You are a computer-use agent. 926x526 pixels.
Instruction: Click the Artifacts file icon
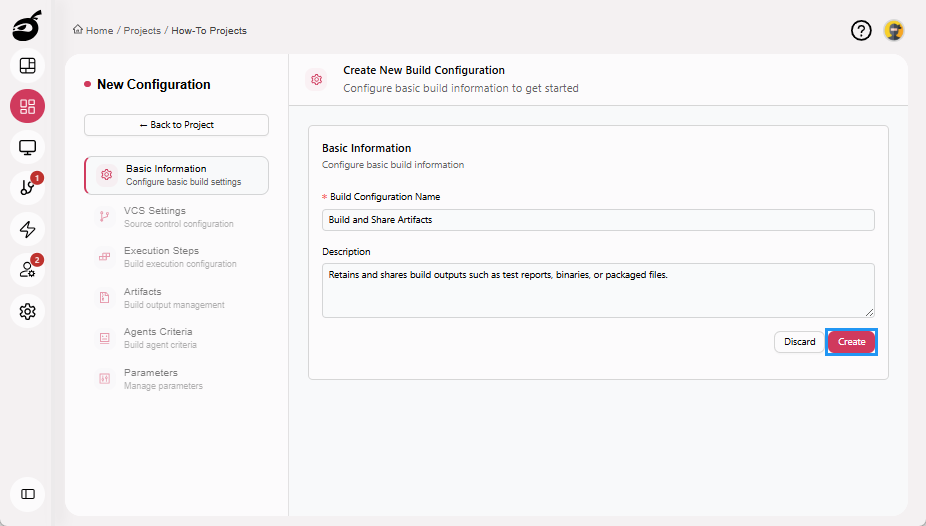click(x=105, y=298)
